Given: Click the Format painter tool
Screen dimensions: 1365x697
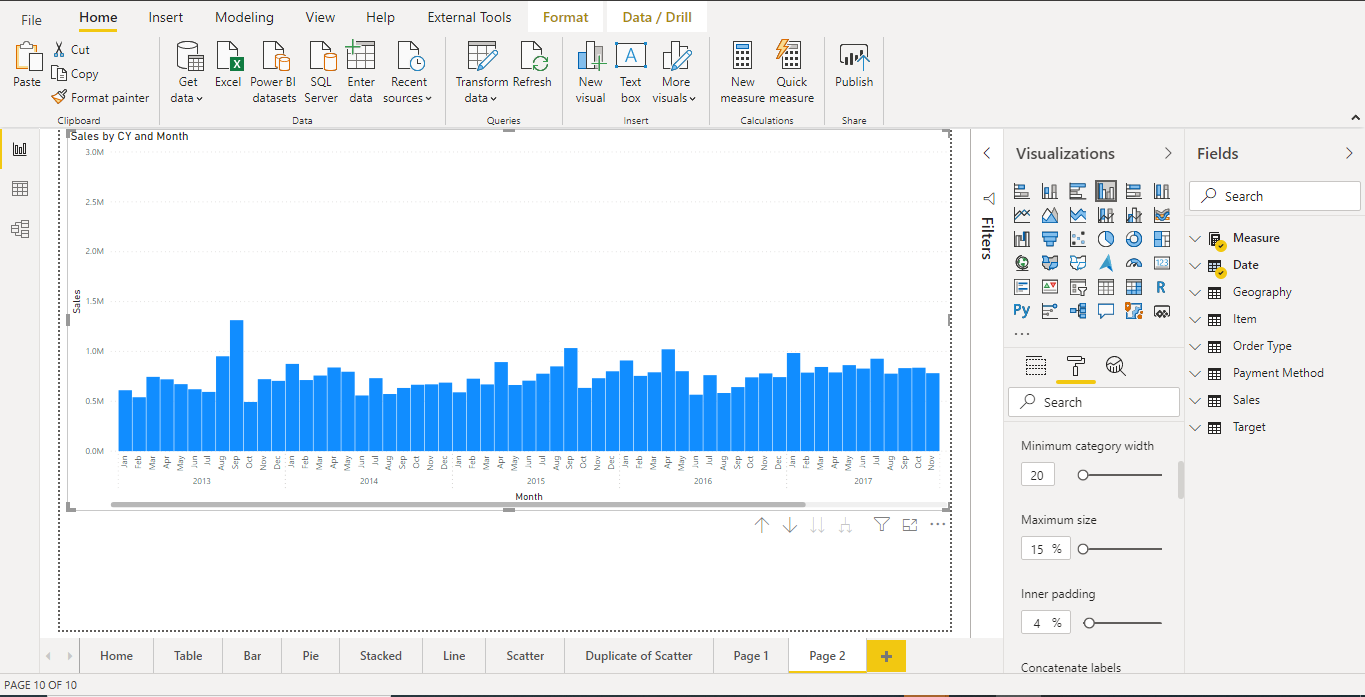Looking at the screenshot, I should [x=100, y=98].
